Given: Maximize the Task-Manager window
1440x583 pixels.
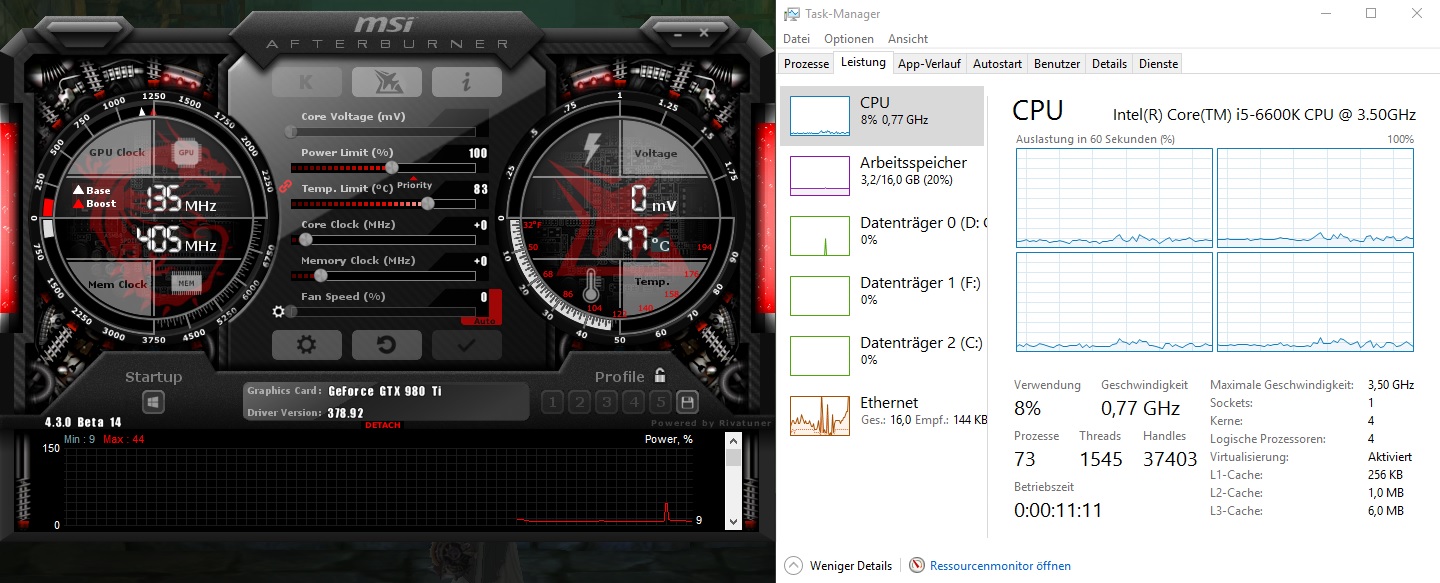Looking at the screenshot, I should click(1371, 13).
